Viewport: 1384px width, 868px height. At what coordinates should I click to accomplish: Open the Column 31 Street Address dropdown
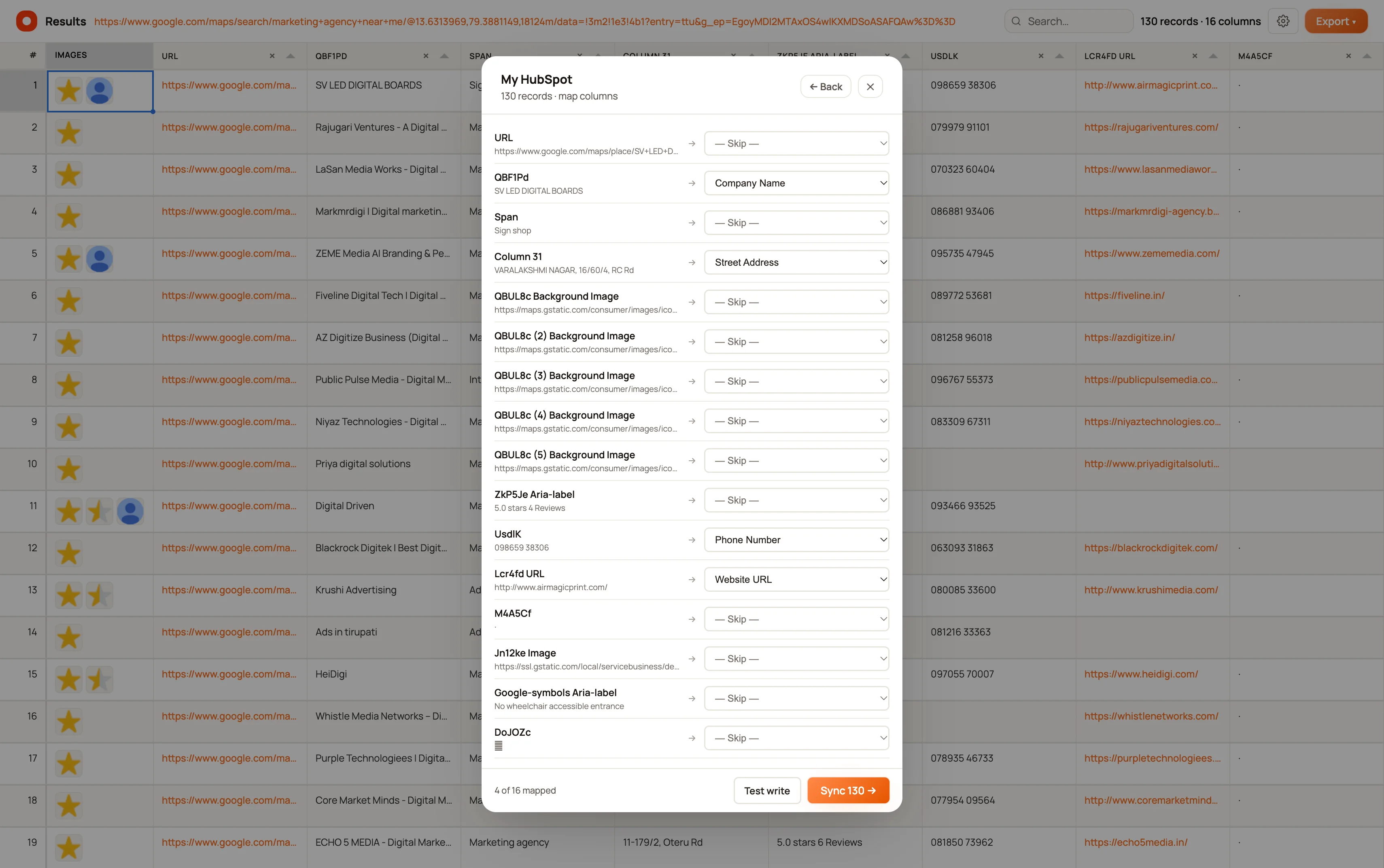point(796,263)
